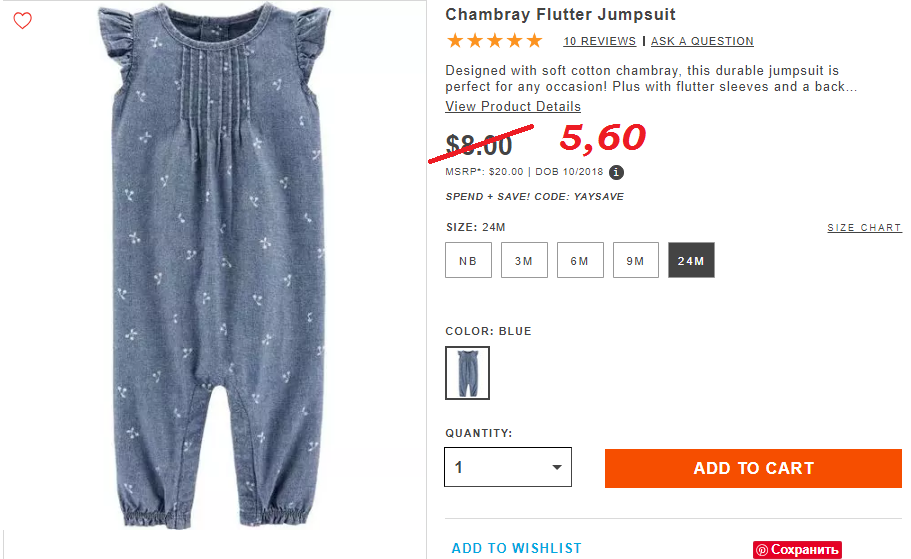
Task: Click Ask a Question link
Action: (702, 41)
